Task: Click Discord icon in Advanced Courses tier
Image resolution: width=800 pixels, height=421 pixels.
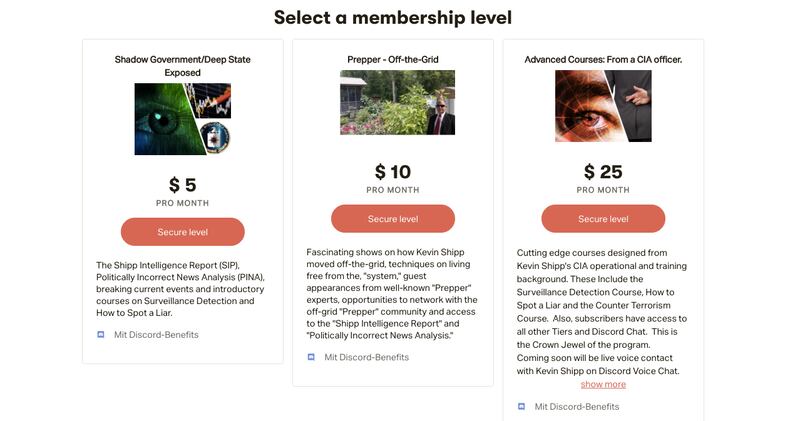Action: pyautogui.click(x=521, y=407)
